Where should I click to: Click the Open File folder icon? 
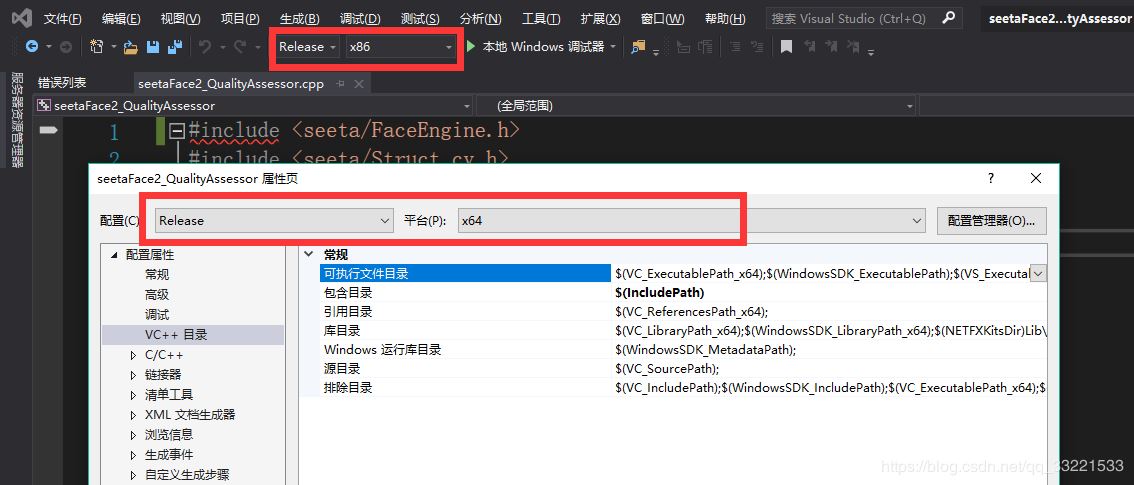(x=131, y=48)
